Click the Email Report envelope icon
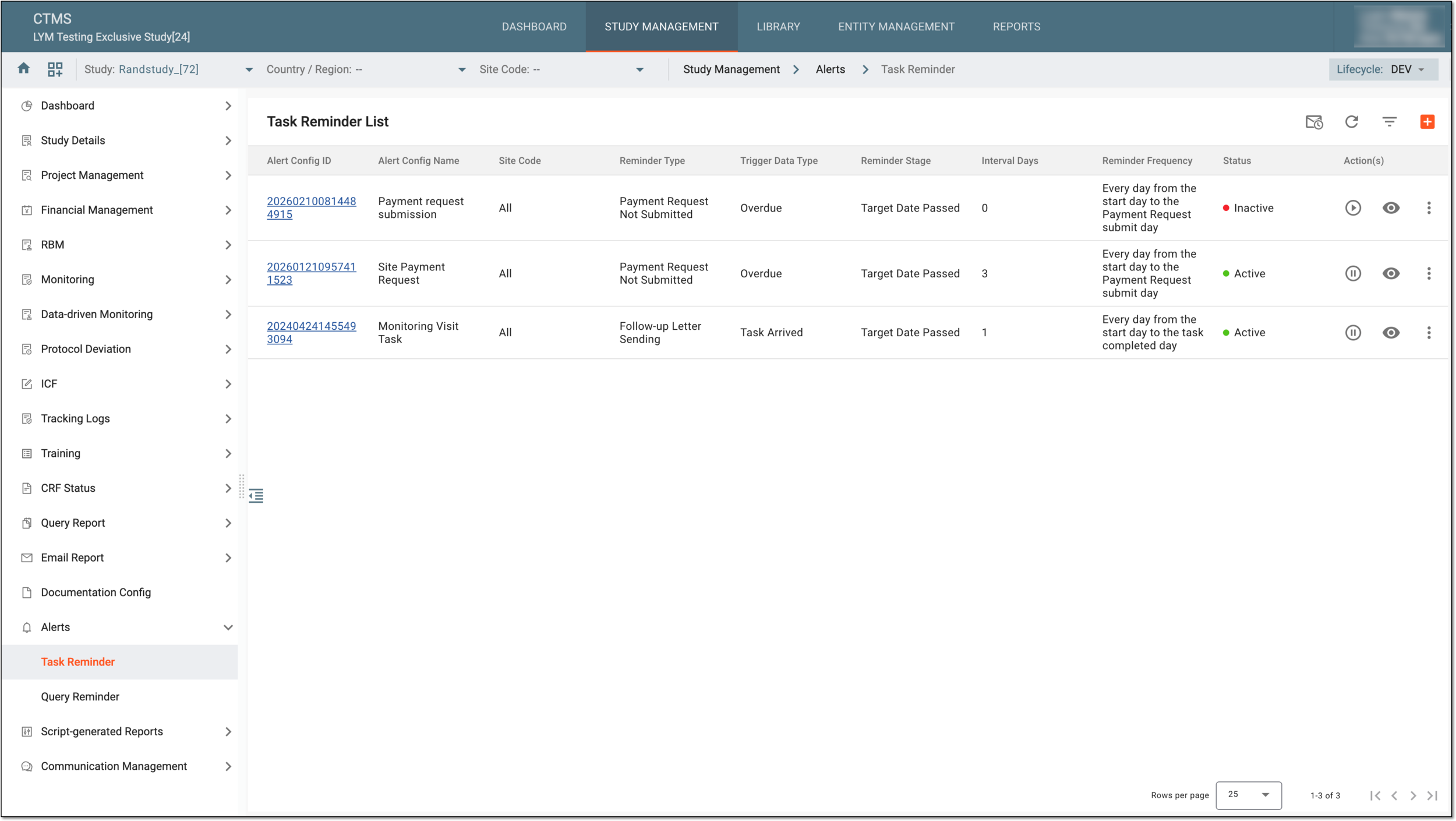Image resolution: width=1456 pixels, height=821 pixels. (x=27, y=558)
